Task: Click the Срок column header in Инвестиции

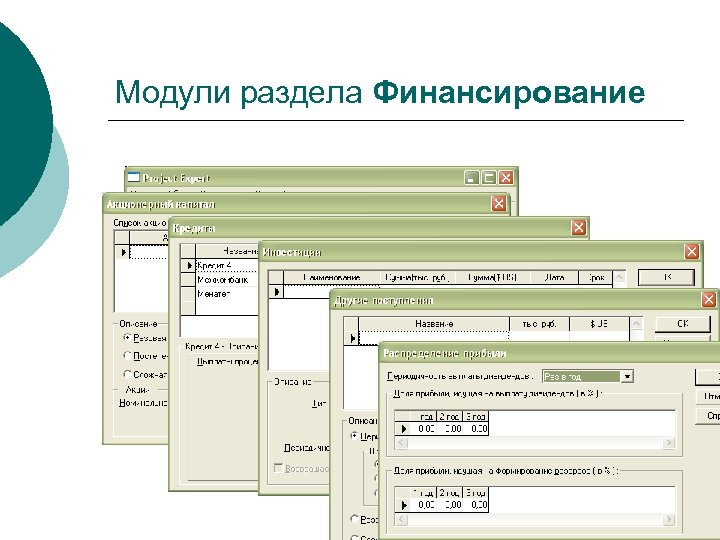Action: [x=596, y=277]
